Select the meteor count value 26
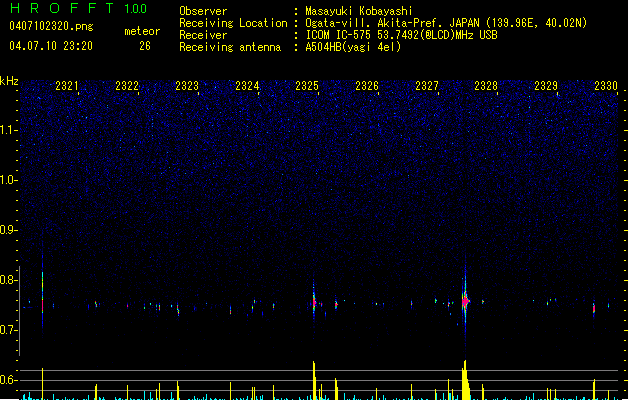 coord(145,46)
